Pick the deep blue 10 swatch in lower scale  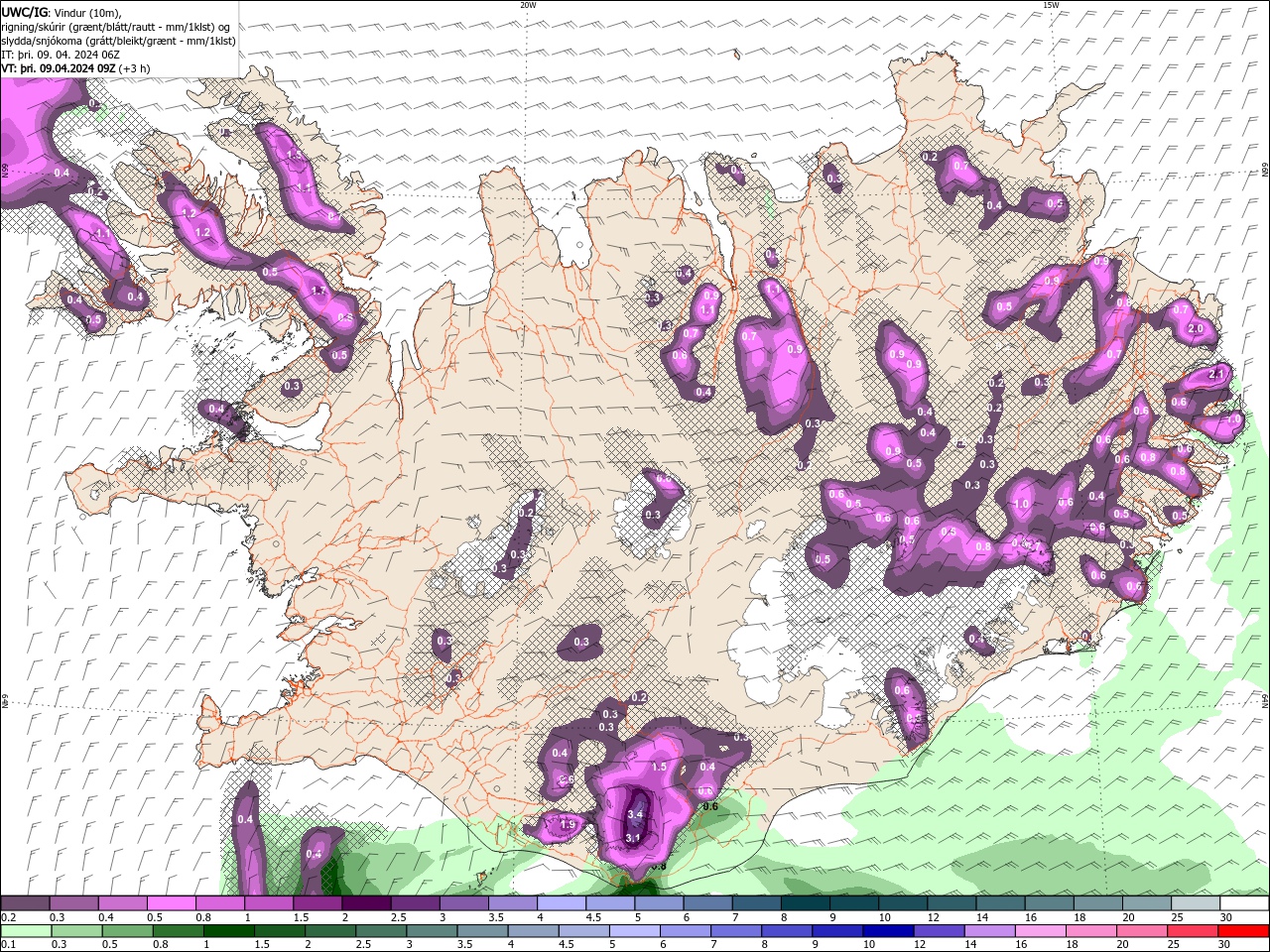[x=889, y=931]
